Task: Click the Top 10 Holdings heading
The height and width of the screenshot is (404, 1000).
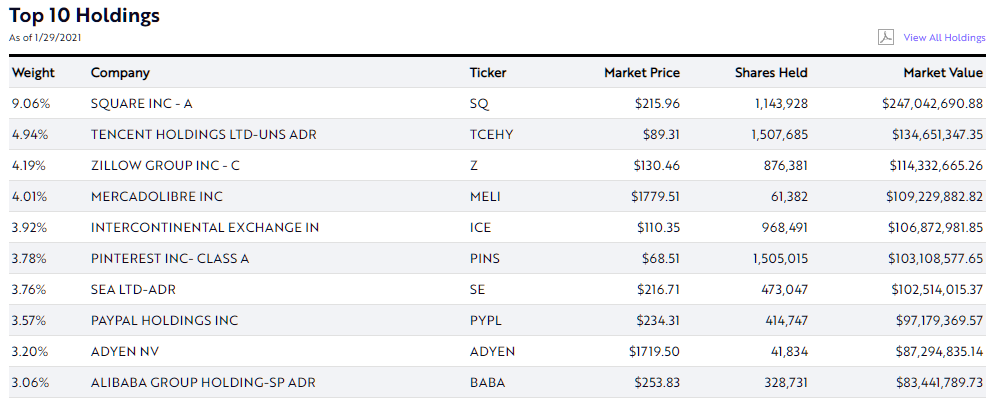Action: click(x=84, y=15)
